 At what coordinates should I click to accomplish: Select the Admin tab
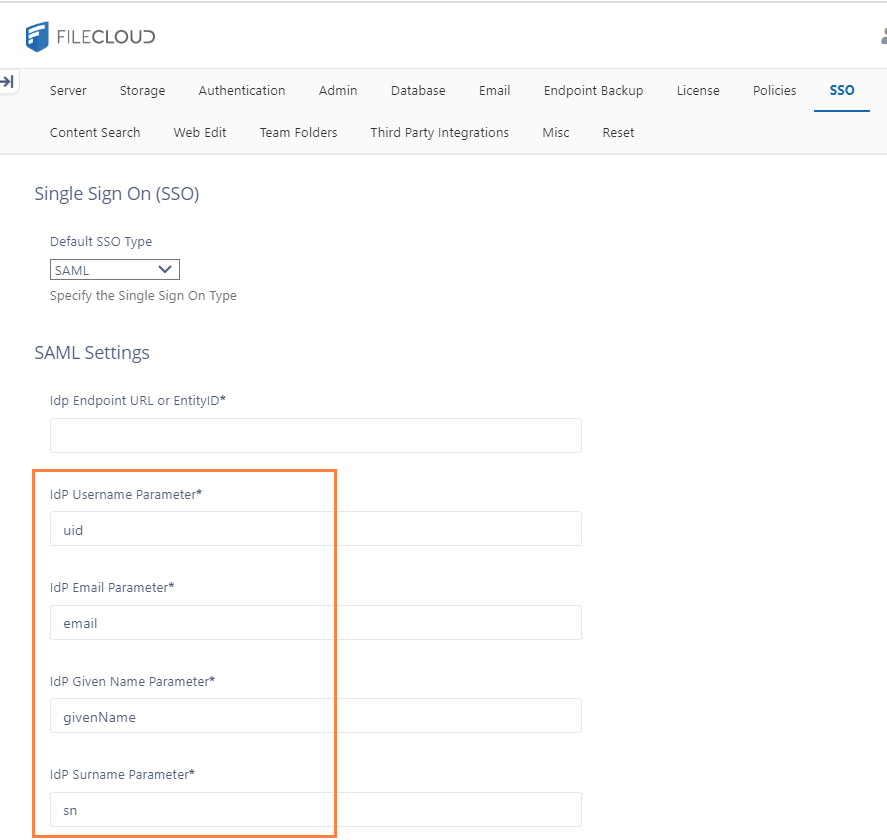click(338, 91)
